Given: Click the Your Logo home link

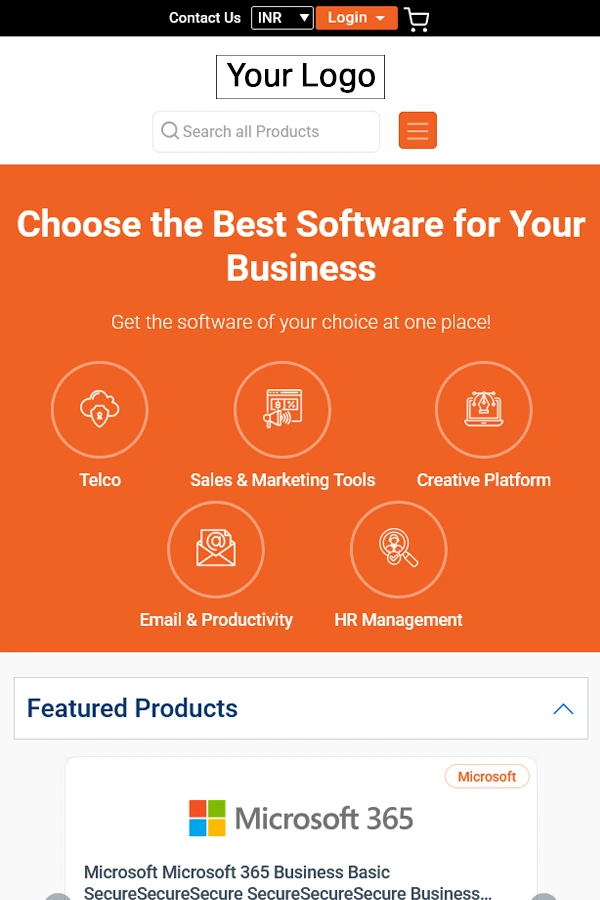Looking at the screenshot, I should pyautogui.click(x=300, y=77).
